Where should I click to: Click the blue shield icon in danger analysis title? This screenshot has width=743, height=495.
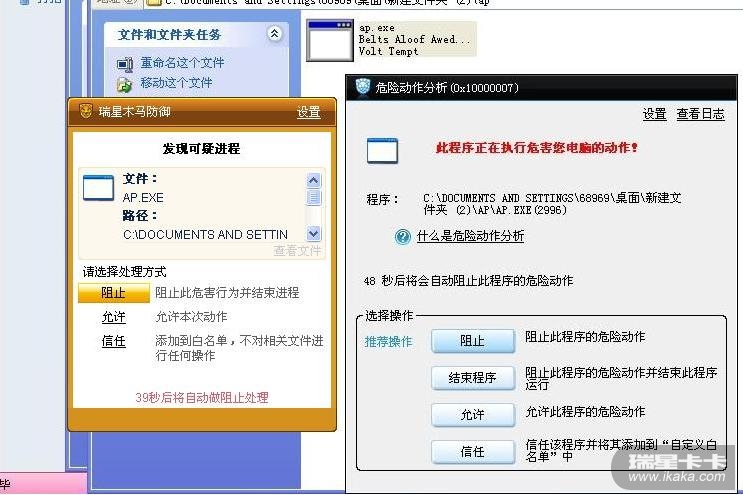(362, 87)
